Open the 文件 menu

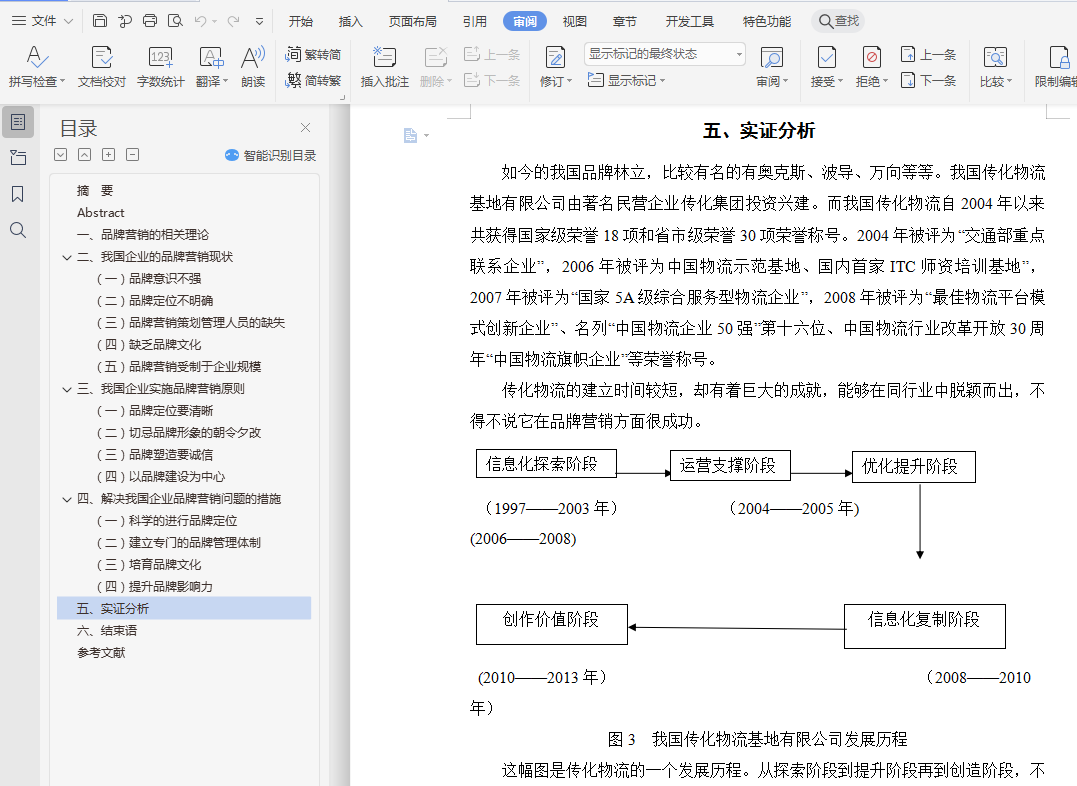tap(42, 21)
